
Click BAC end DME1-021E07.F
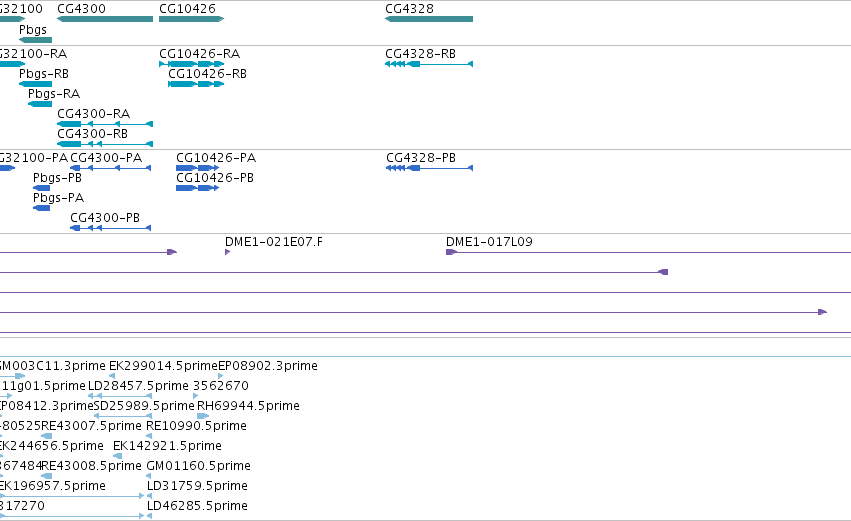coord(227,252)
